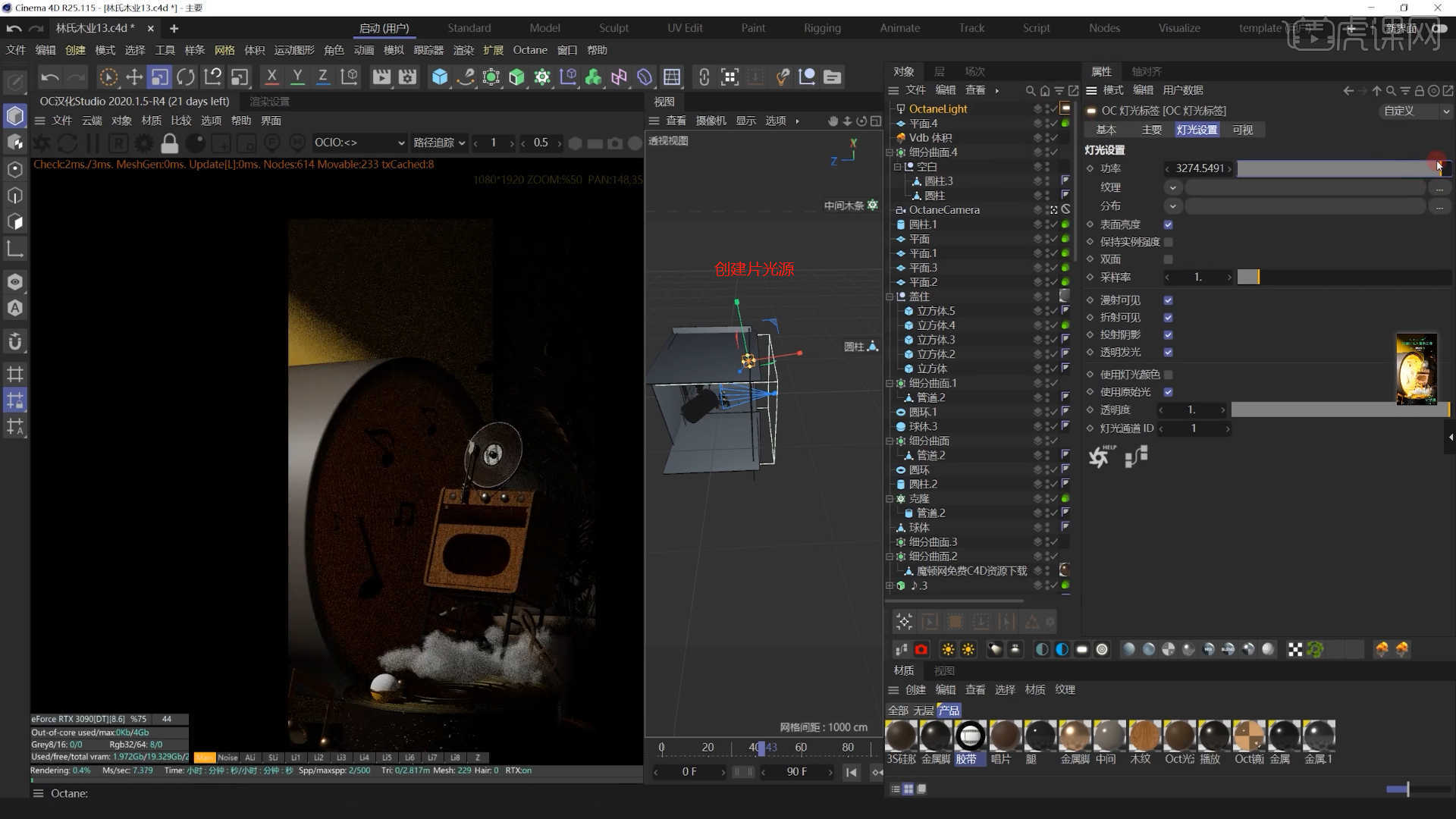Select the Scale tool

click(159, 77)
